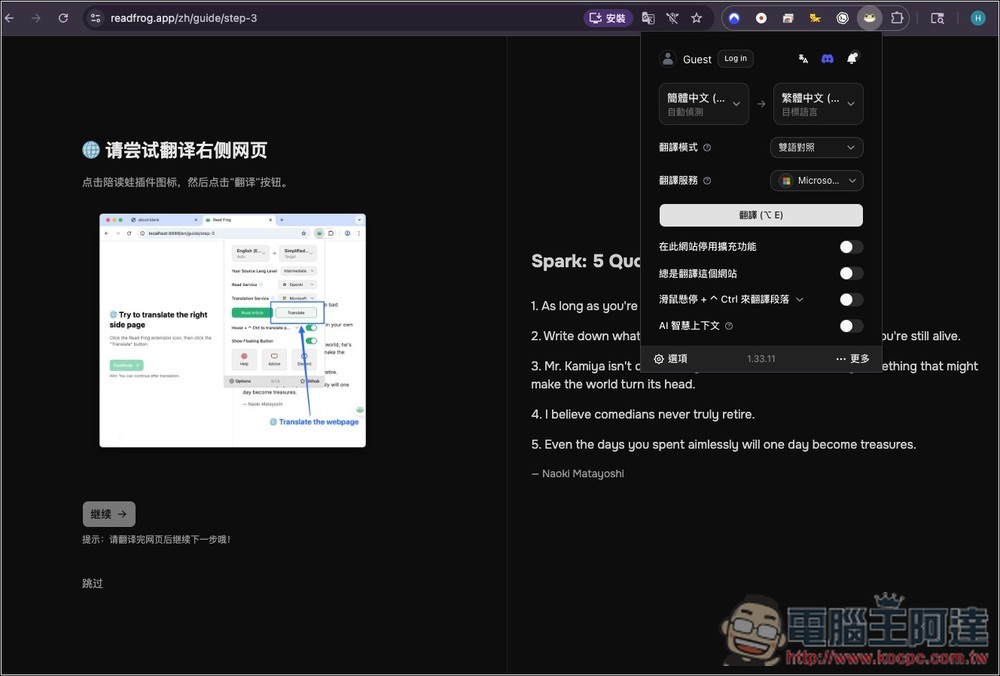This screenshot has width=1000, height=676.
Task: Toggle 滑鼠懸停 + Ctrl 來翻譯段落 switch
Action: coord(851,299)
